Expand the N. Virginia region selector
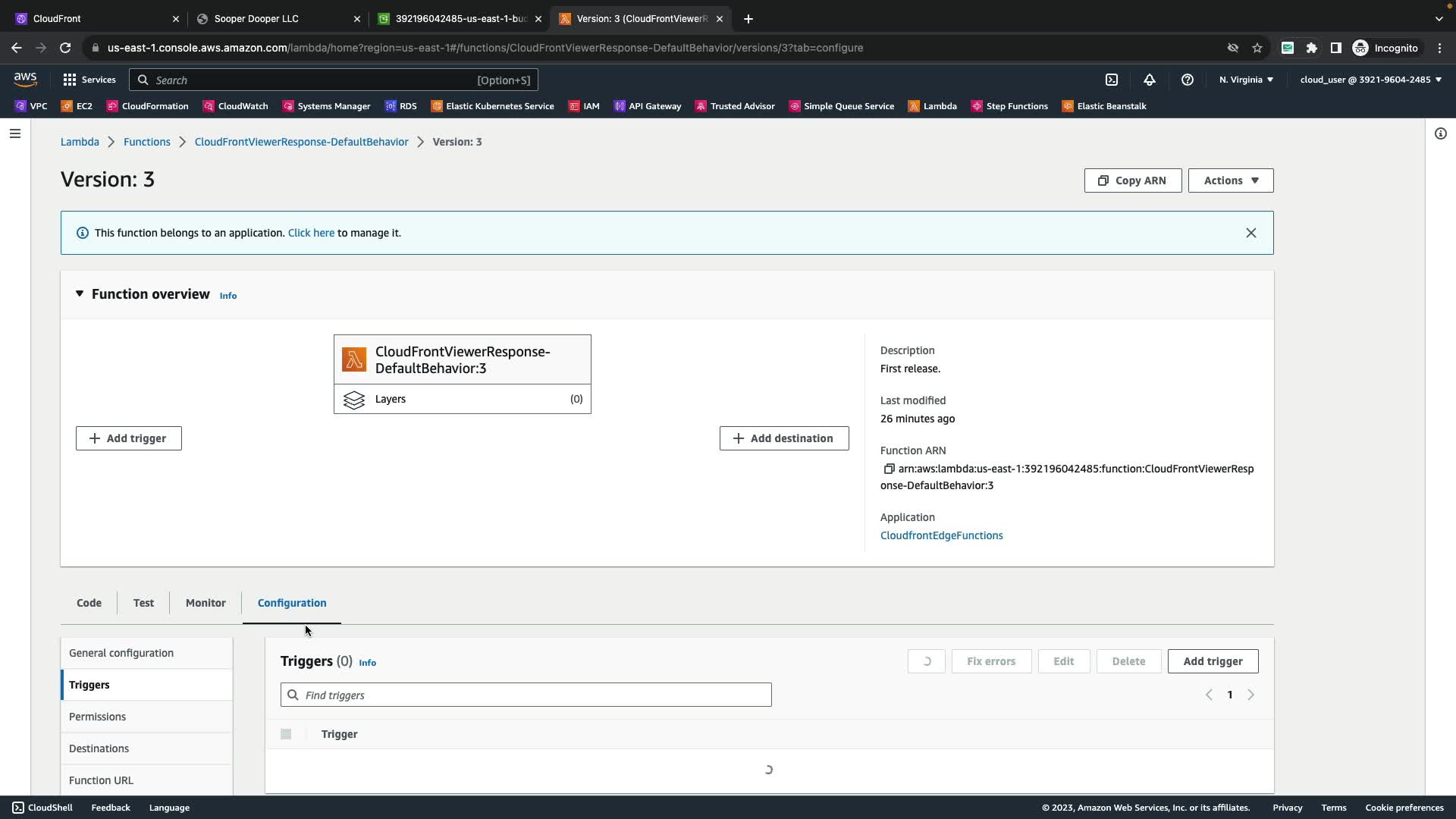1456x819 pixels. [x=1246, y=80]
